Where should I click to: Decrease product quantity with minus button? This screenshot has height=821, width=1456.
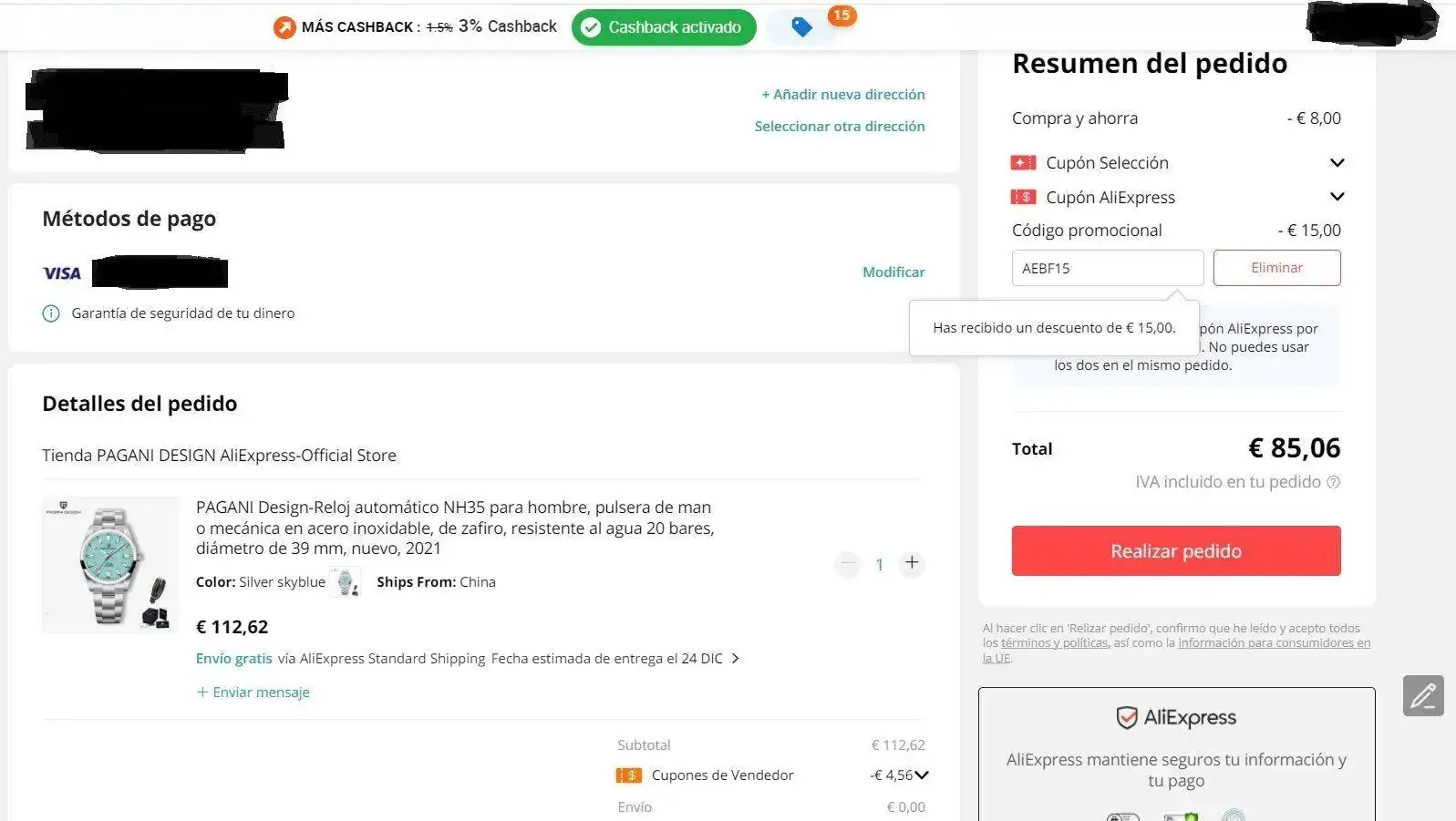tap(848, 564)
